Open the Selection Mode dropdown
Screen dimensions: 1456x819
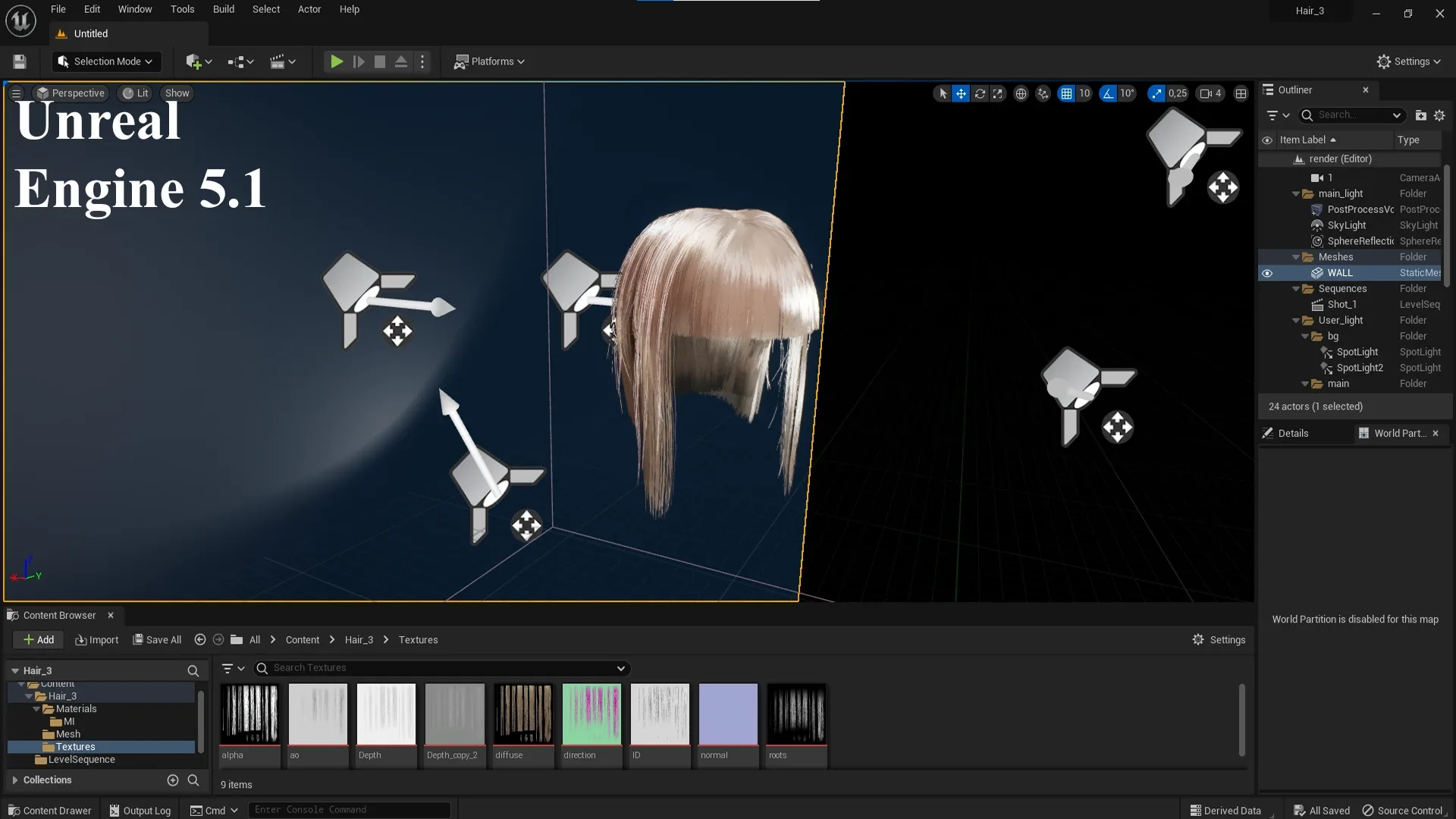click(105, 61)
